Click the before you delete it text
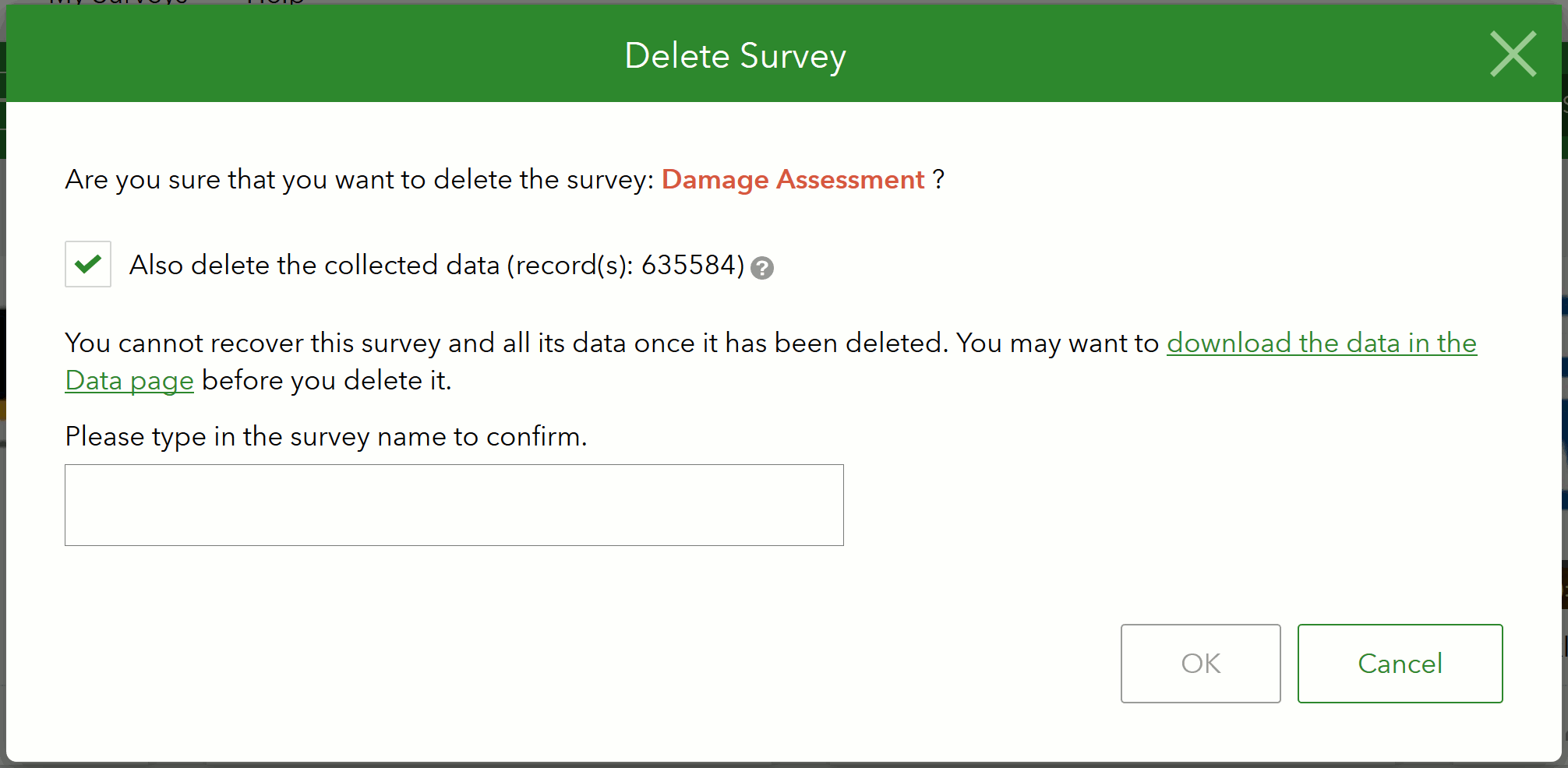1568x768 pixels. coord(327,380)
